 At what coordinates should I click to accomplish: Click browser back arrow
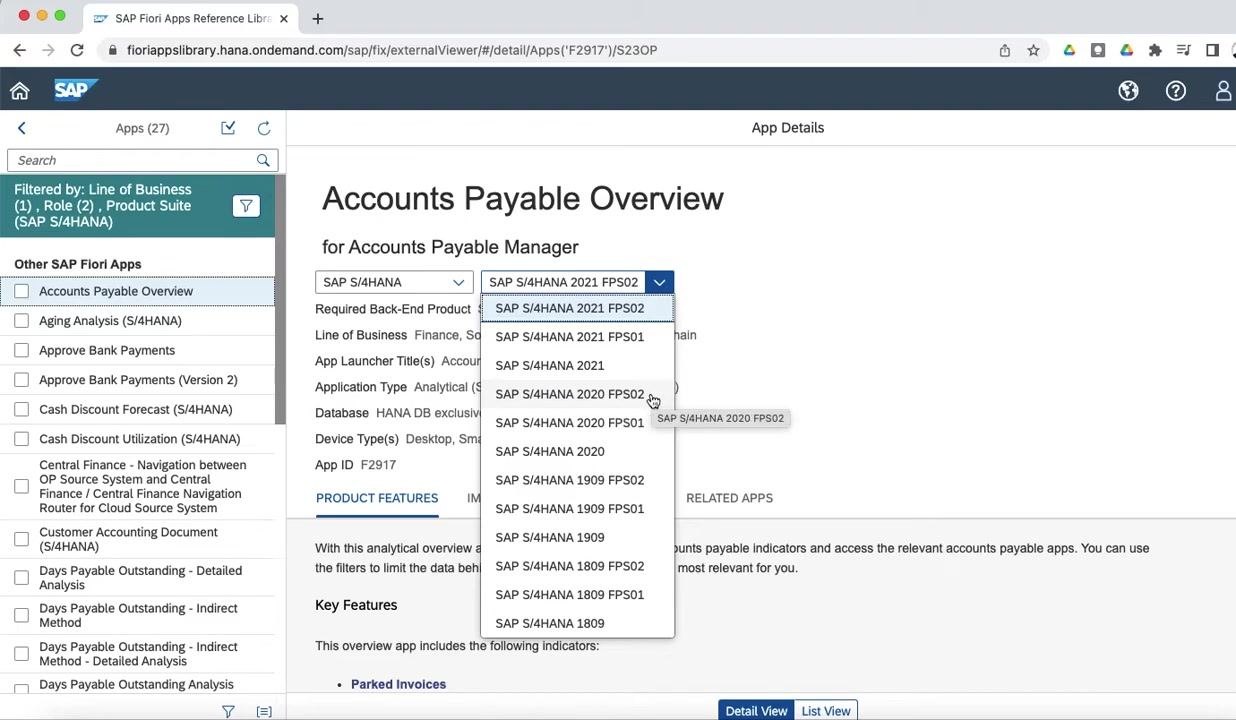(19, 50)
